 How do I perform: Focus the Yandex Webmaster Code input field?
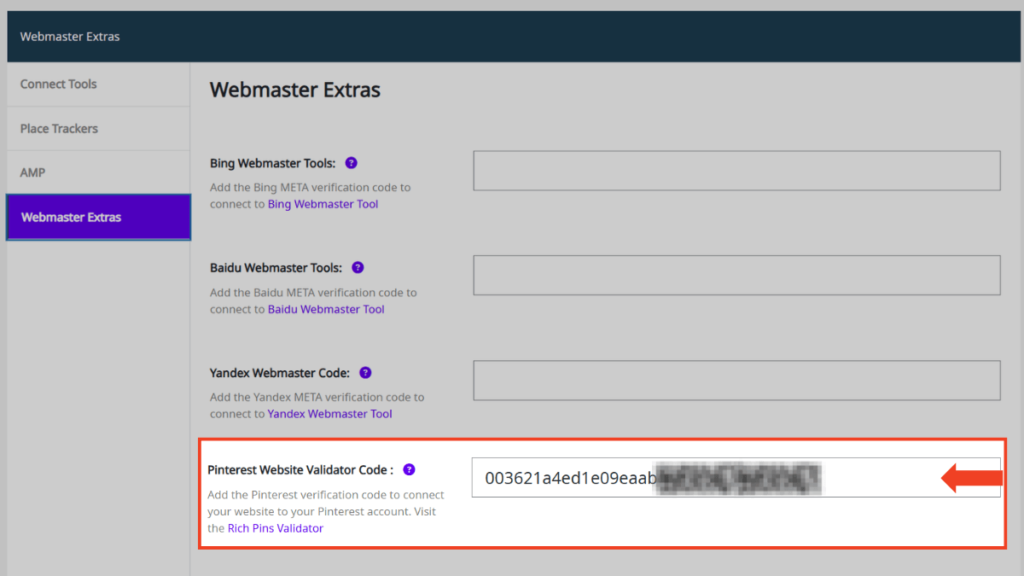pyautogui.click(x=737, y=380)
